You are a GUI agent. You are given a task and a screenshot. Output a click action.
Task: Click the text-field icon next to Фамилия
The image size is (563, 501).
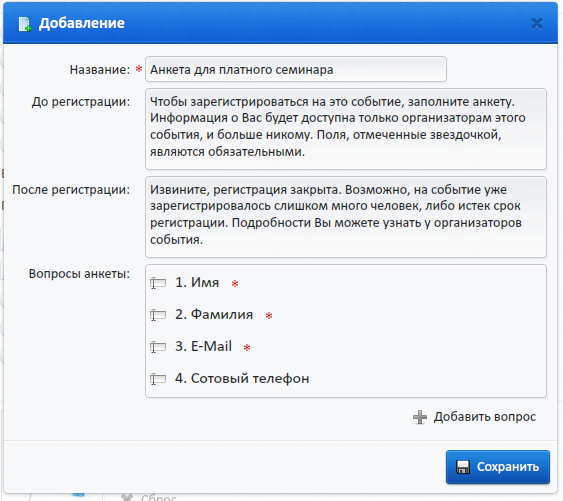(x=158, y=315)
